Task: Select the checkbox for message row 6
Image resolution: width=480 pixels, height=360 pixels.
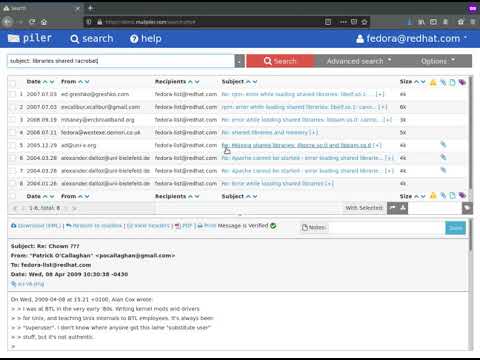Action: 13,158
